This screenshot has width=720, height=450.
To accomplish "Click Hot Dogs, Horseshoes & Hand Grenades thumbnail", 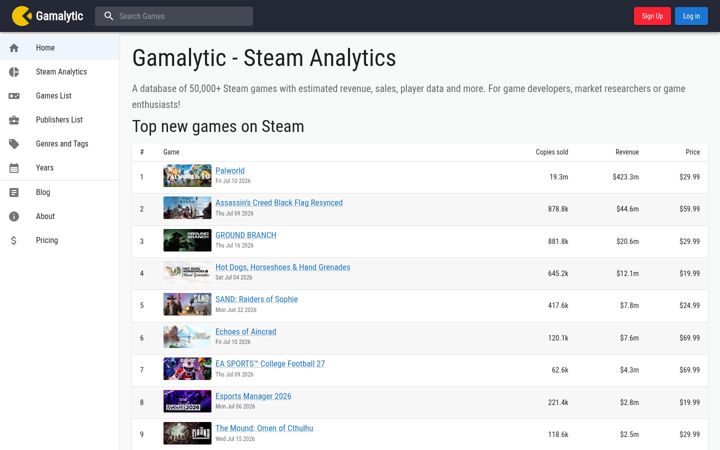I will [x=187, y=272].
